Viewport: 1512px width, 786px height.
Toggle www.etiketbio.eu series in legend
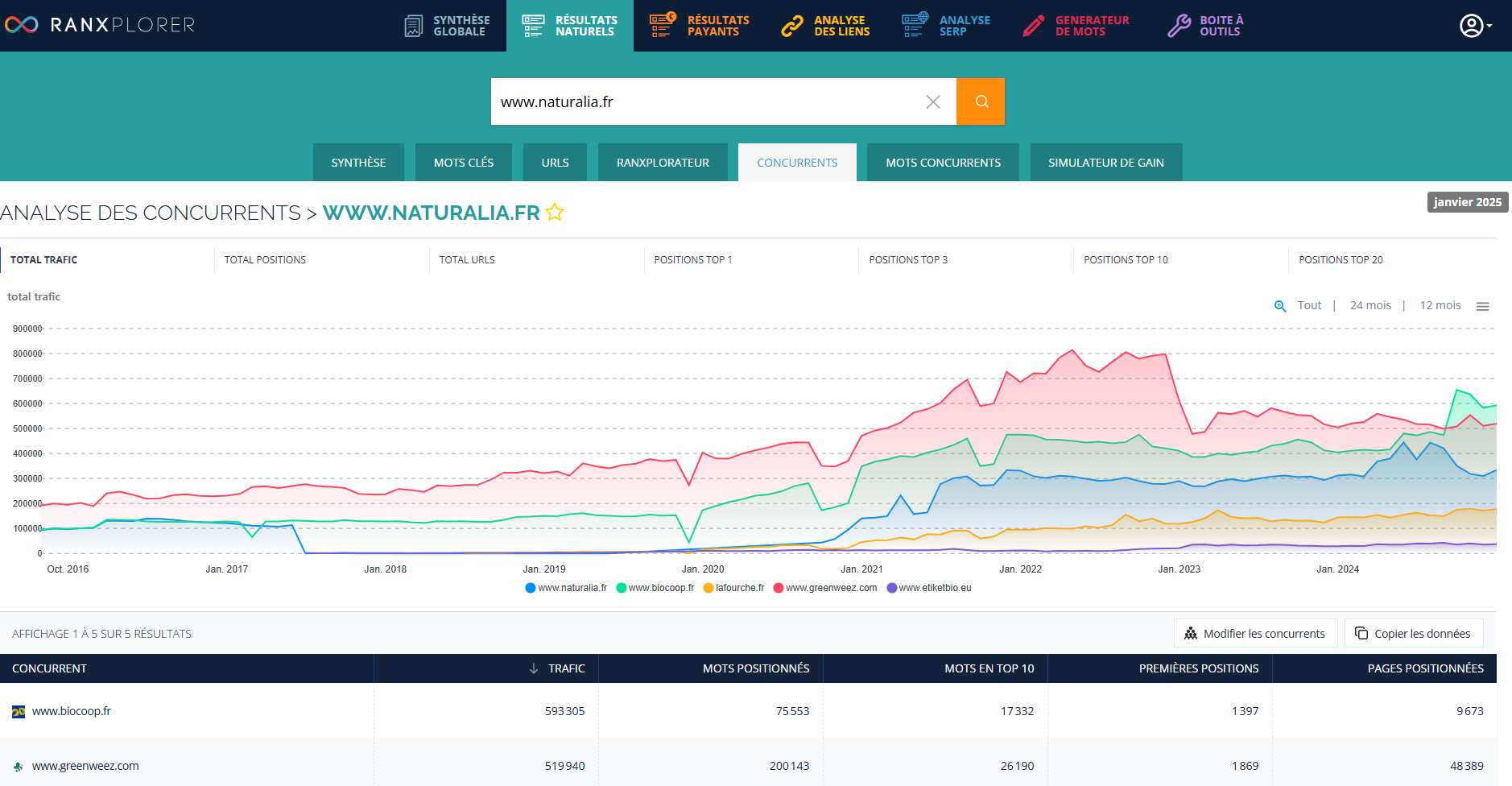click(x=929, y=588)
